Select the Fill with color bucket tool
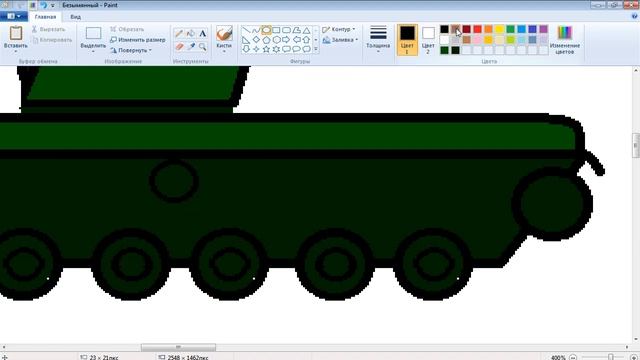Screen dimensions: 640x360 191,33
